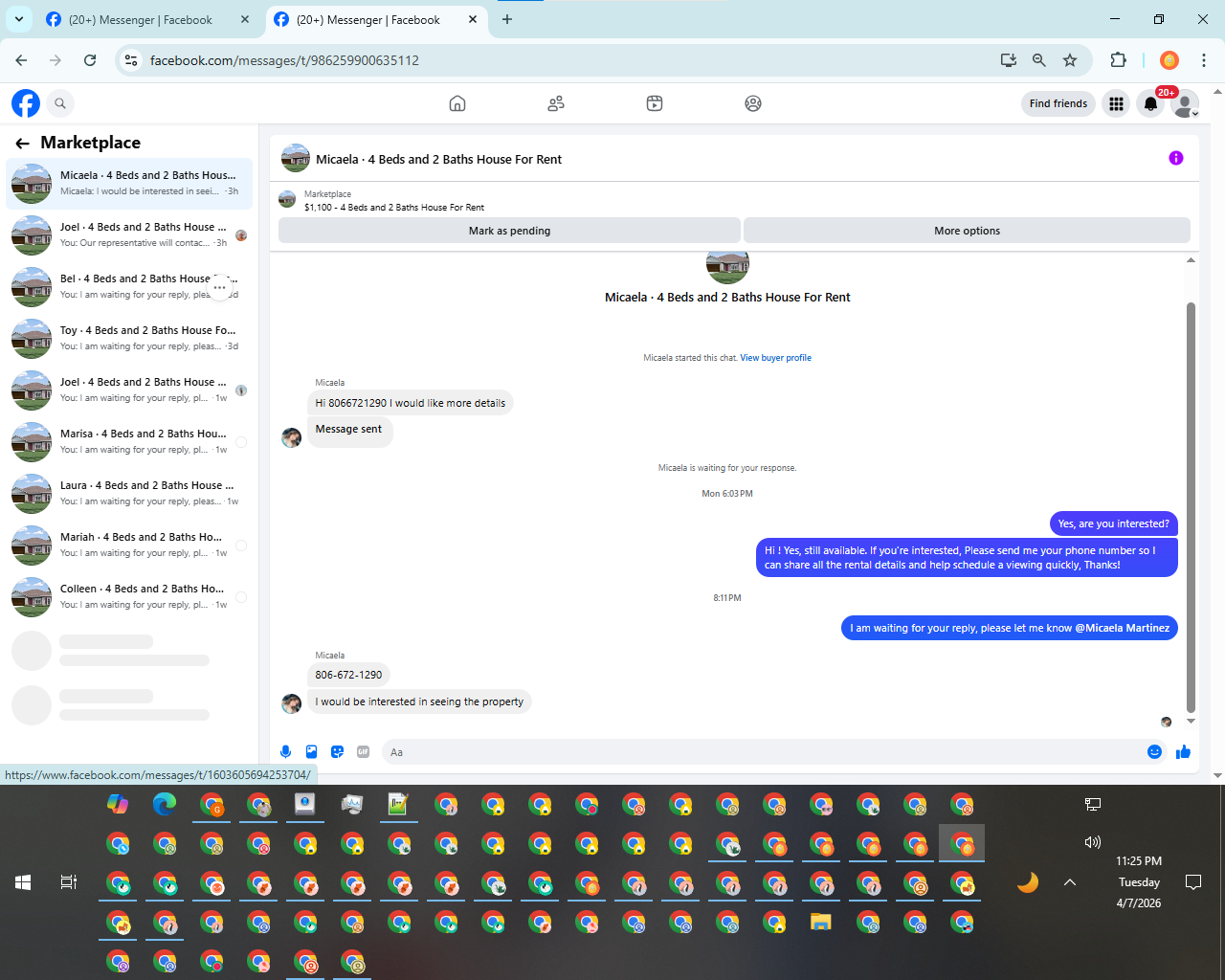Launch Microsoft Edge from the taskbar

(165, 804)
